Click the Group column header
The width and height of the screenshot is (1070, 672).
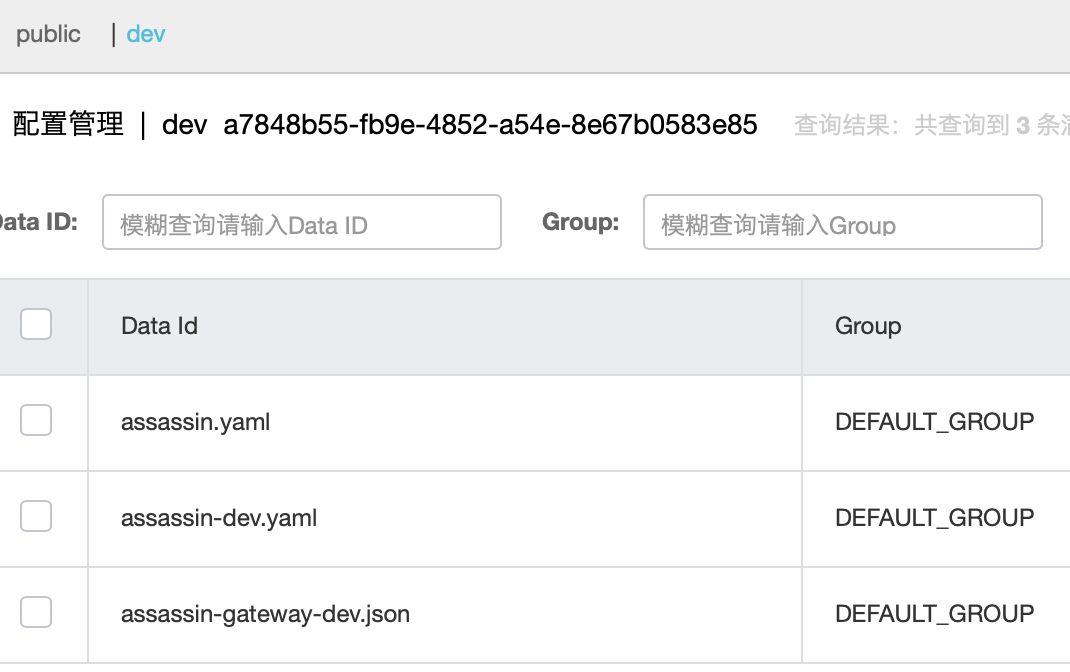coord(867,325)
